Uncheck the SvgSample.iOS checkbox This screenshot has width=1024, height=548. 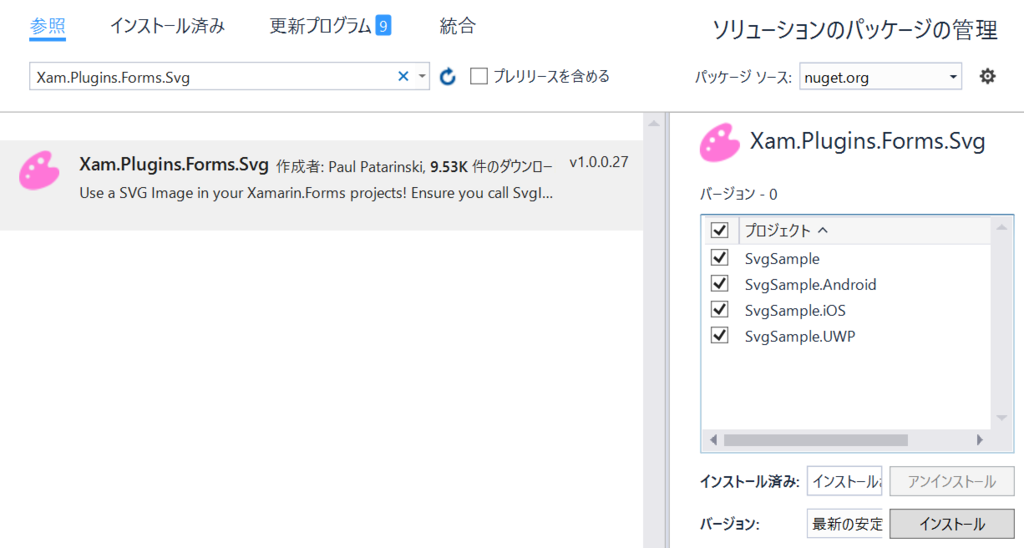click(x=719, y=310)
